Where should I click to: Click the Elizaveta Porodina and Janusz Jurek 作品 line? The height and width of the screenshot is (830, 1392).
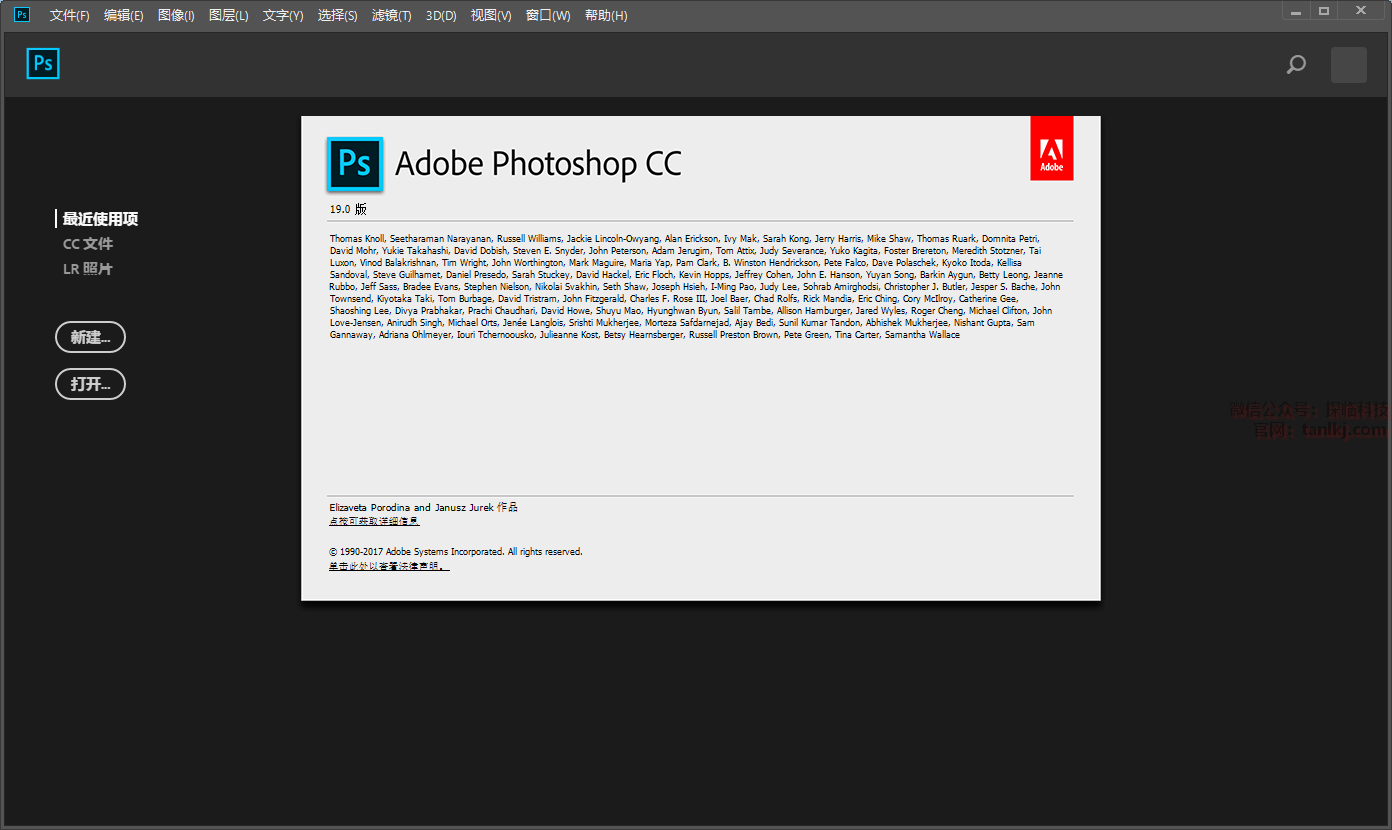point(424,507)
